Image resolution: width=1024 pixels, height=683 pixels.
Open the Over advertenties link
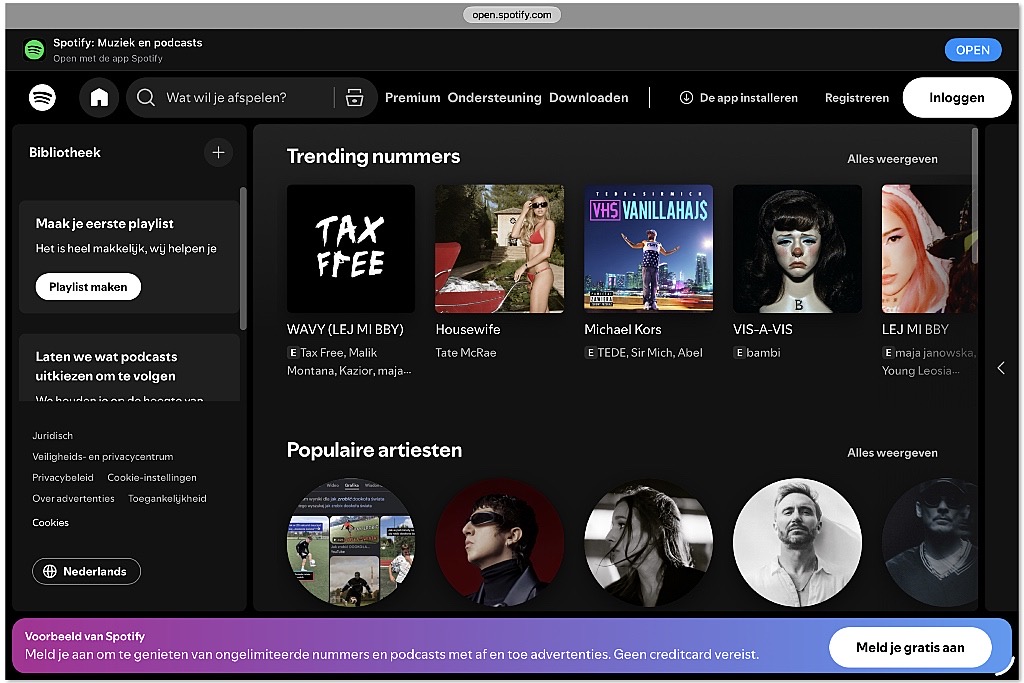click(73, 498)
